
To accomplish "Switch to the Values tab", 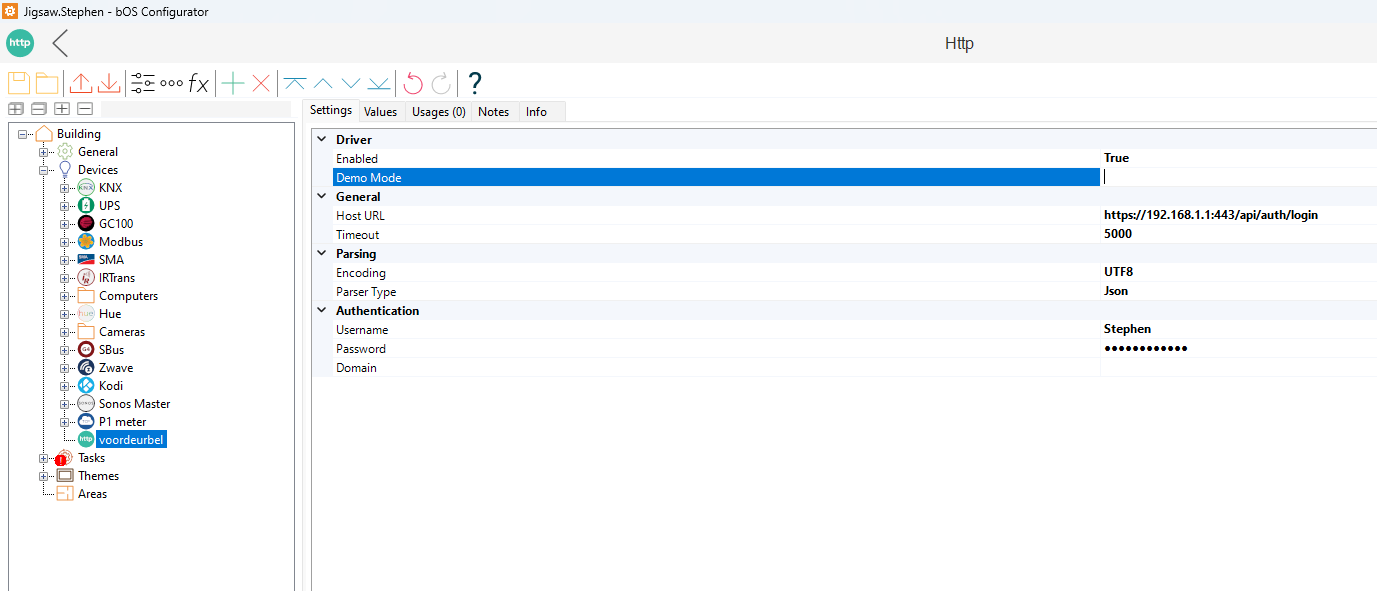I will coord(380,112).
